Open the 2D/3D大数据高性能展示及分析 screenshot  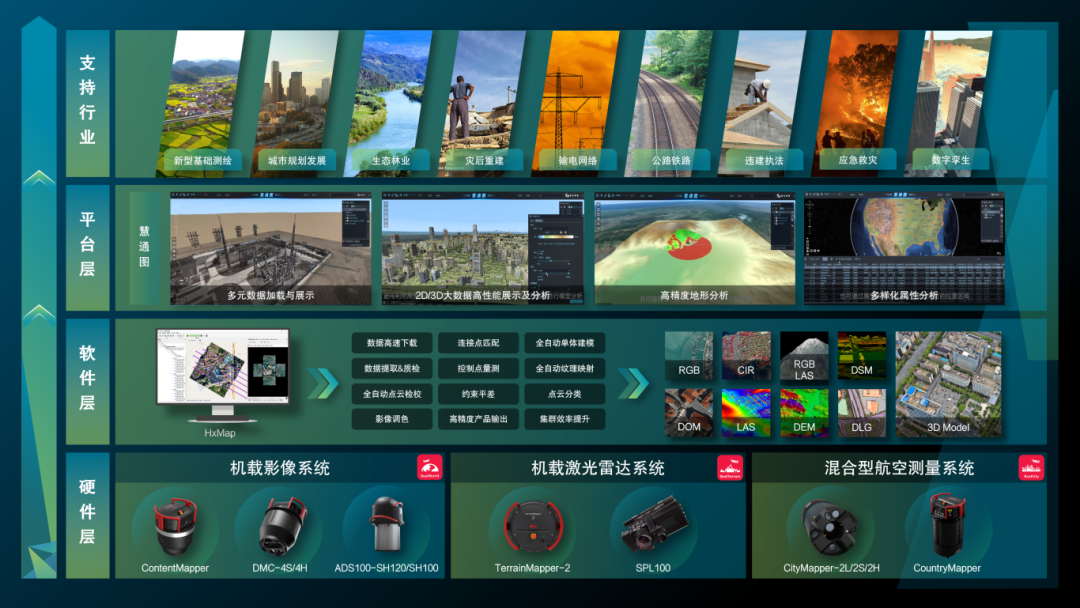tap(483, 249)
